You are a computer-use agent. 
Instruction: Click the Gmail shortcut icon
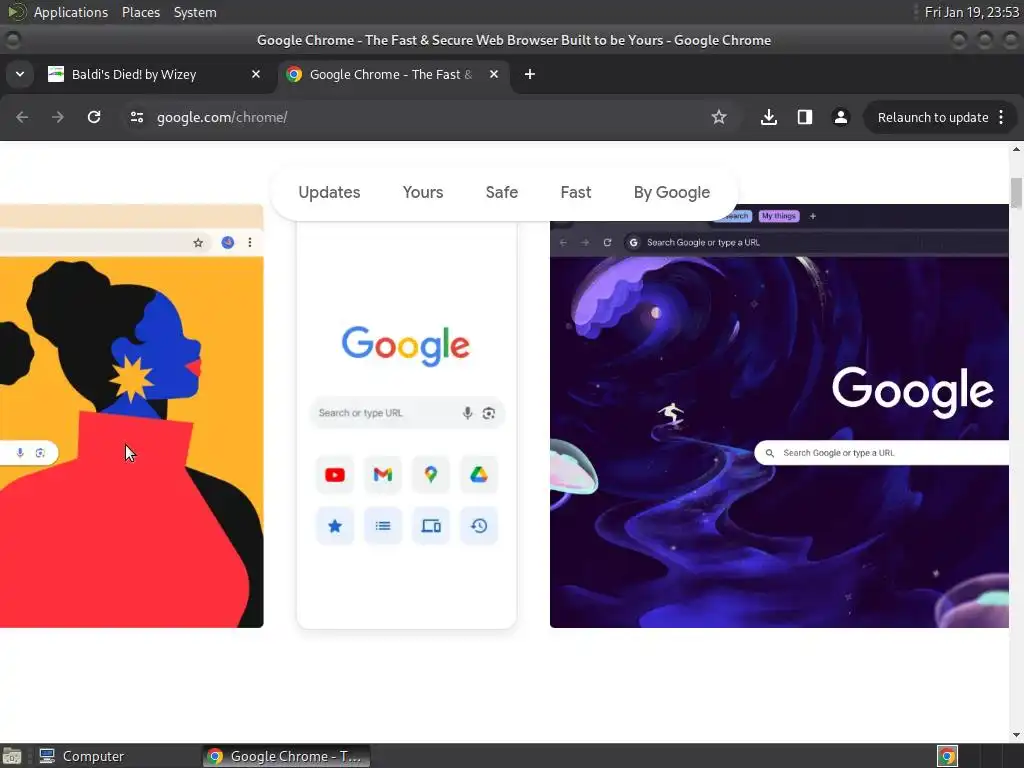383,475
